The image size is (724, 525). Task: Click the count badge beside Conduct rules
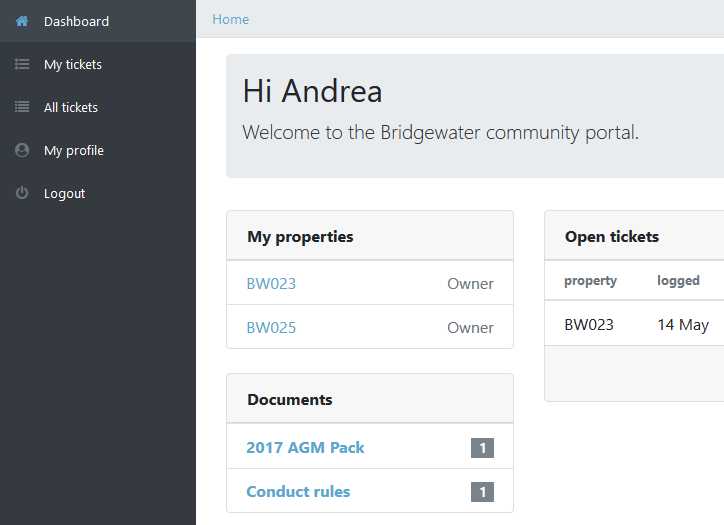point(482,492)
